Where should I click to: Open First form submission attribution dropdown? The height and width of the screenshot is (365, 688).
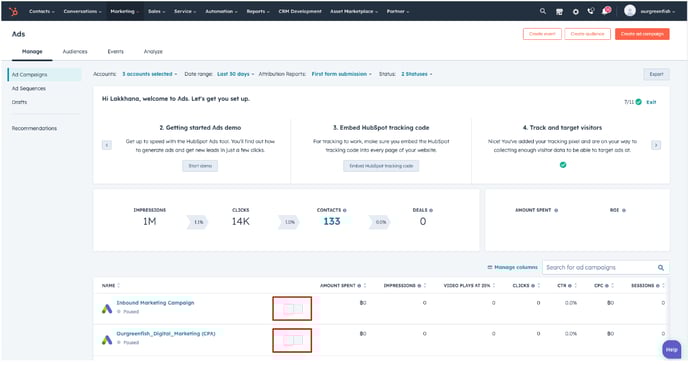click(341, 74)
